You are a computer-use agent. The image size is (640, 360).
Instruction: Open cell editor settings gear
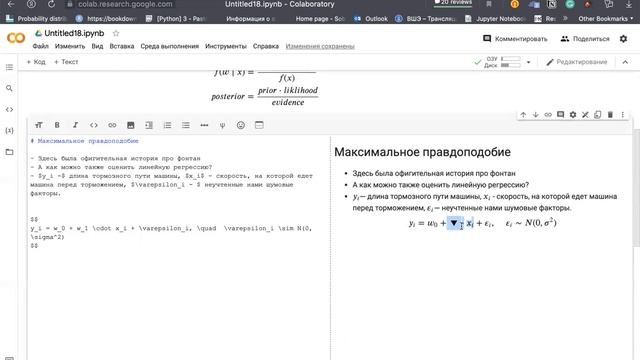(573, 115)
